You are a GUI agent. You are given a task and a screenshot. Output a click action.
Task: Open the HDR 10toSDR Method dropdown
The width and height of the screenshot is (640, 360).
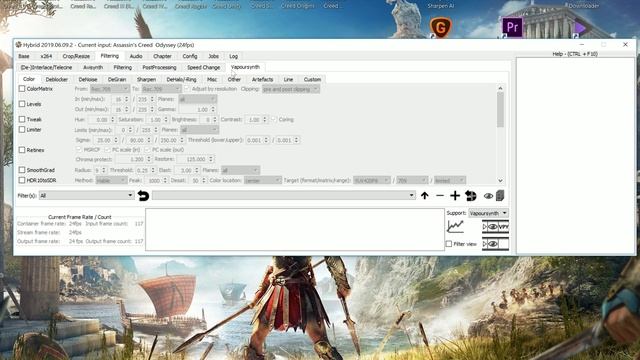(x=111, y=180)
